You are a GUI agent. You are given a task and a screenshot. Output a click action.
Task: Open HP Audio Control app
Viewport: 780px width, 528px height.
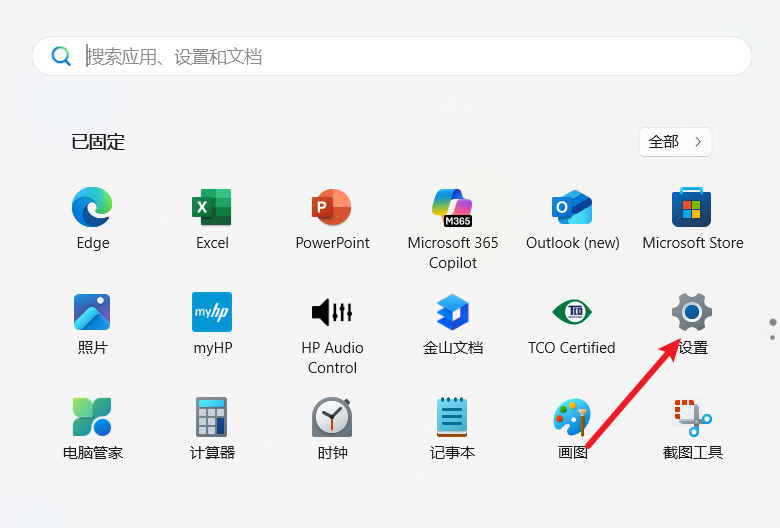(332, 312)
